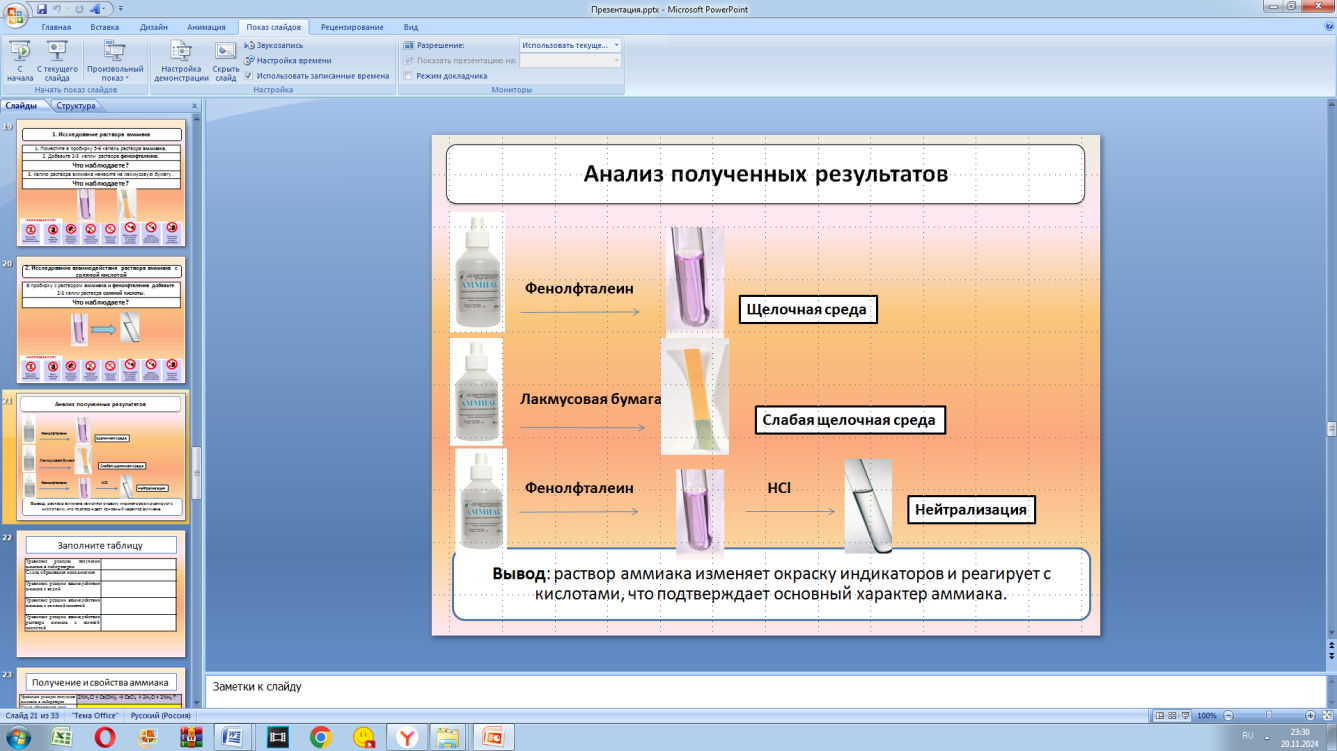Click the 'Вывод' conclusion text box

(771, 584)
